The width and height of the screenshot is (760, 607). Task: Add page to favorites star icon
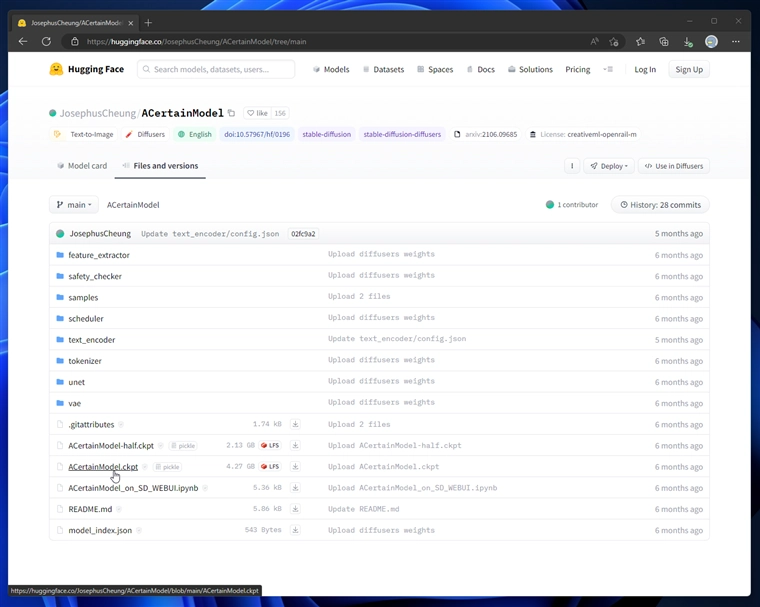pyautogui.click(x=614, y=42)
